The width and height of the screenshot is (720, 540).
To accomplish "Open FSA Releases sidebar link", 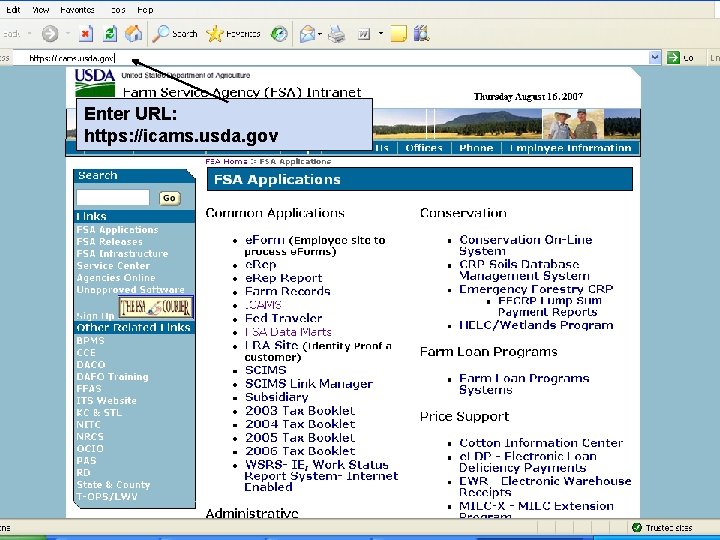I will 109,242.
